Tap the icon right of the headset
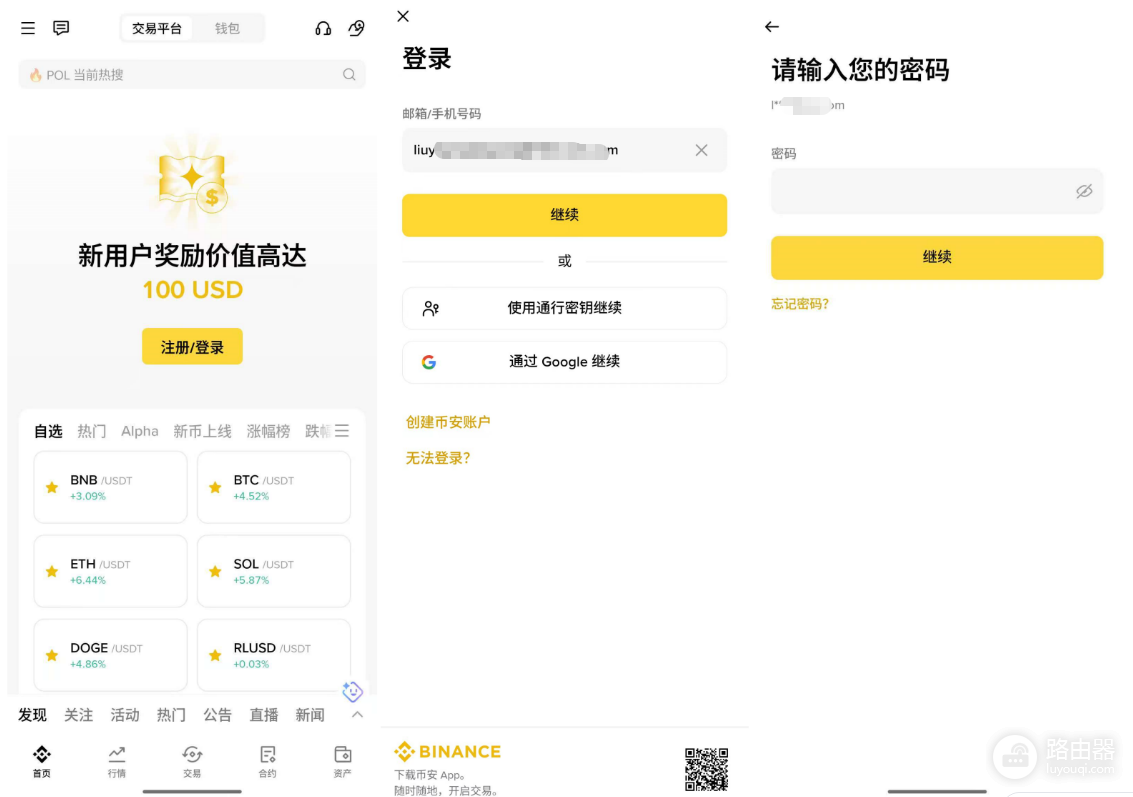Image resolution: width=1133 pixels, height=797 pixels. click(x=356, y=28)
